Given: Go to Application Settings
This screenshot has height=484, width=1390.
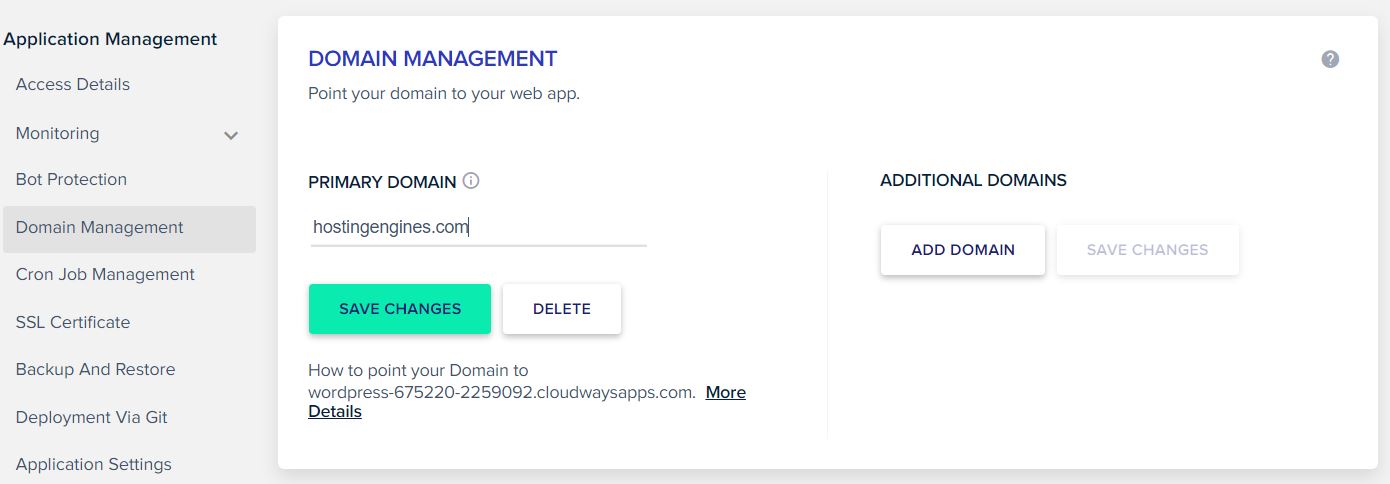Looking at the screenshot, I should (x=94, y=464).
